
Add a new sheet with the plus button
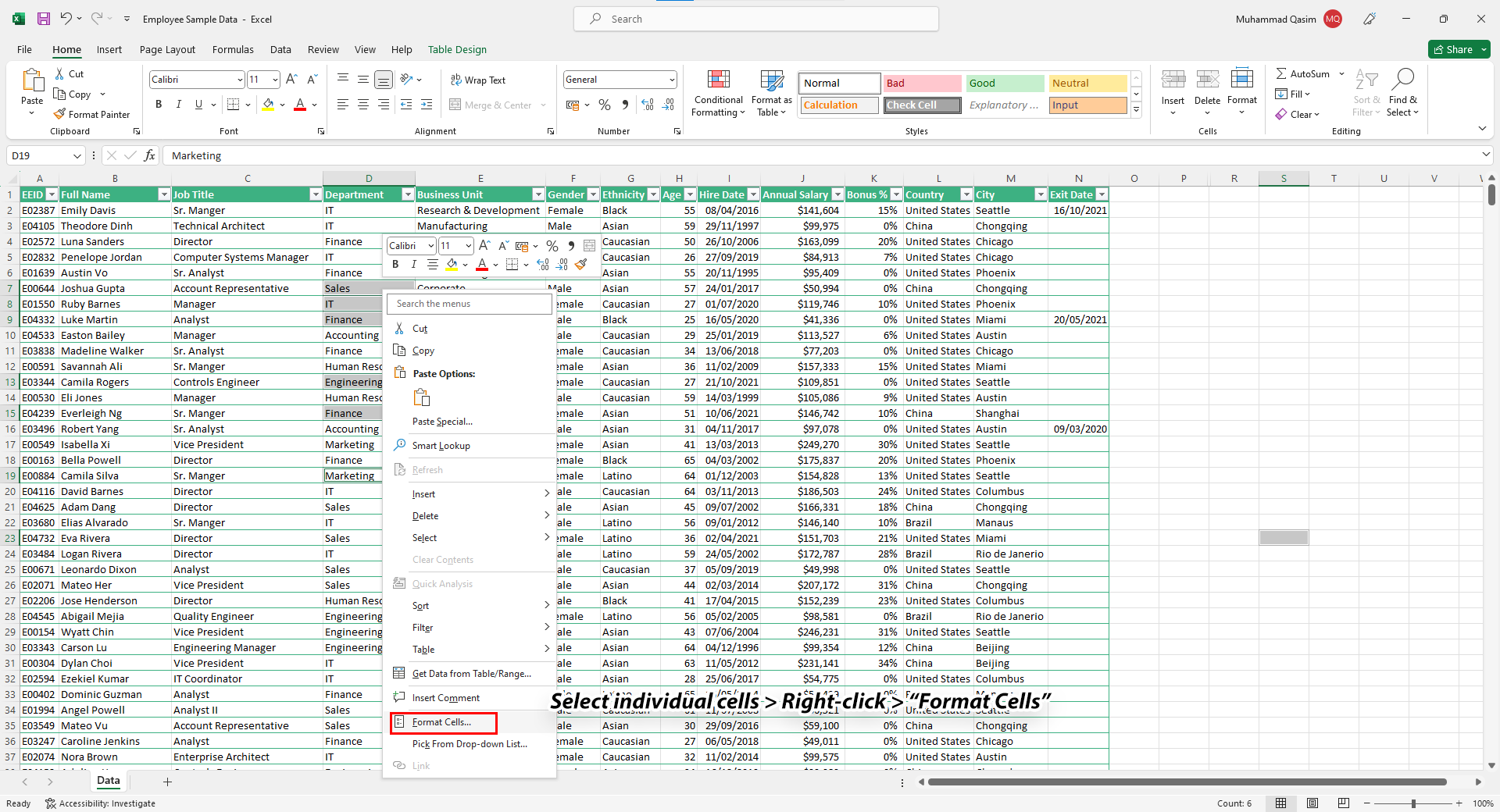point(167,782)
